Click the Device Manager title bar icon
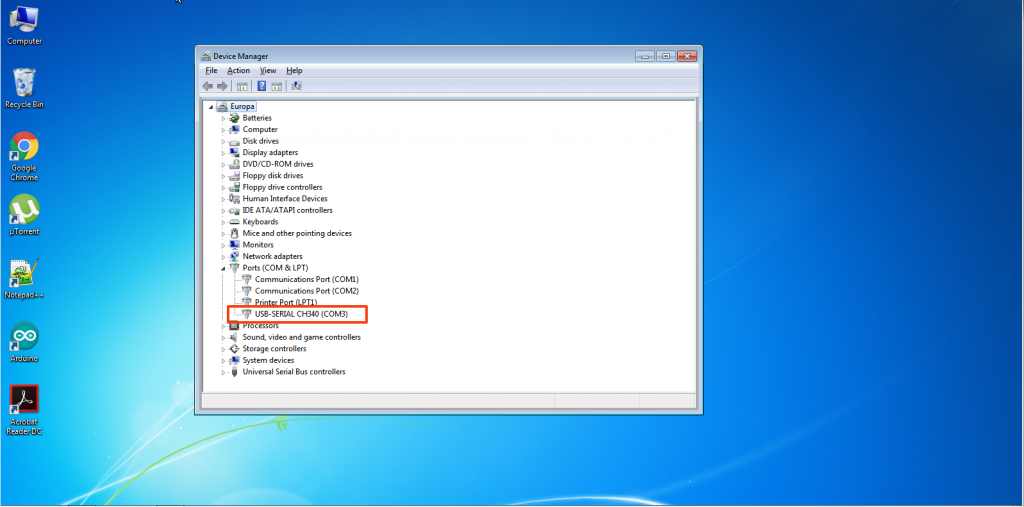The width and height of the screenshot is (1024, 507). [x=206, y=56]
